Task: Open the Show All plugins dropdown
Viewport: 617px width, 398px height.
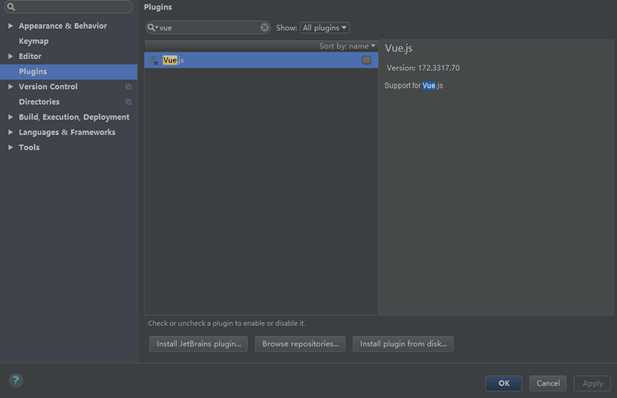Action: [x=325, y=28]
